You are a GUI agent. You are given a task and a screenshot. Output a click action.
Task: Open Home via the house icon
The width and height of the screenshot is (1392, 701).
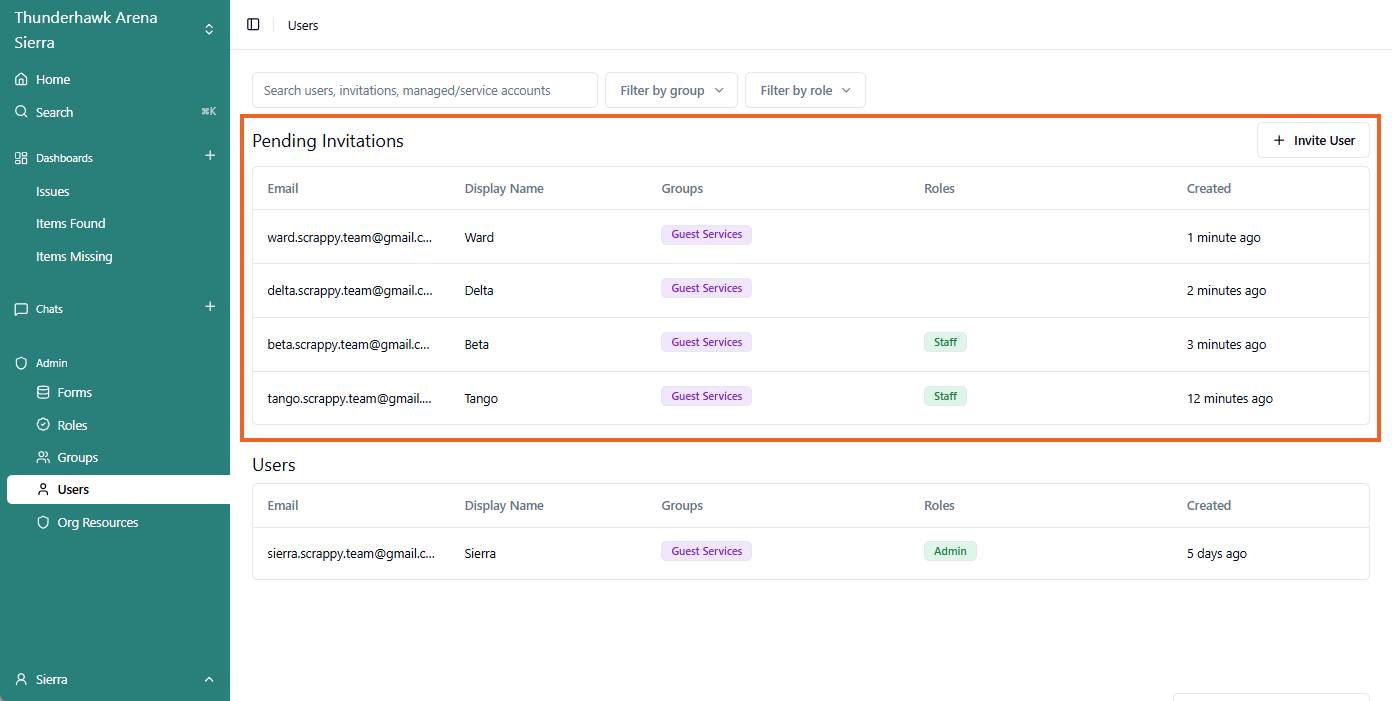21,79
